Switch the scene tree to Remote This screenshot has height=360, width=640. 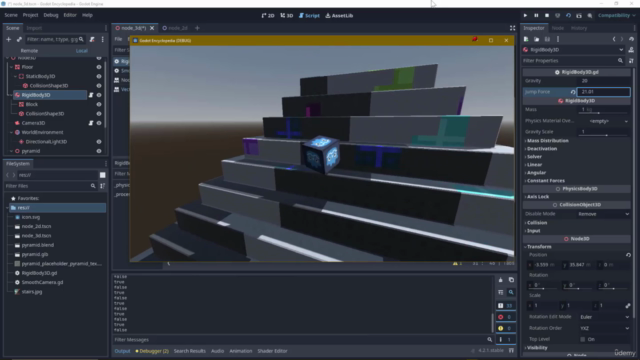29,51
